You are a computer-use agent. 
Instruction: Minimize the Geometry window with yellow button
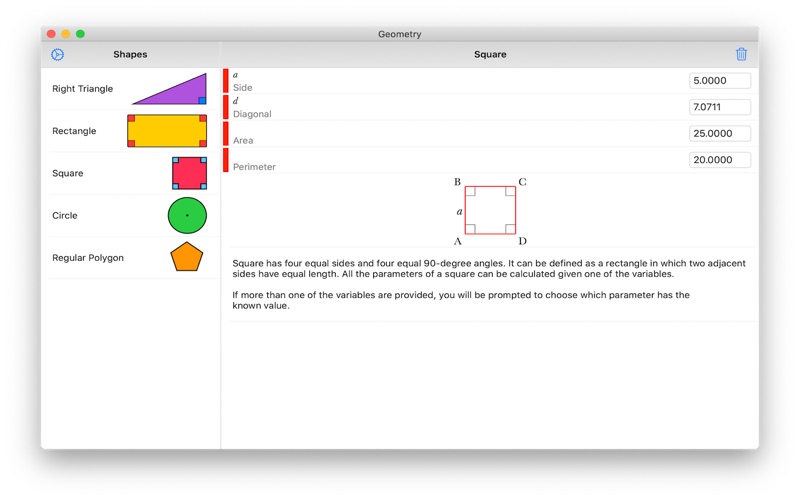(x=66, y=34)
